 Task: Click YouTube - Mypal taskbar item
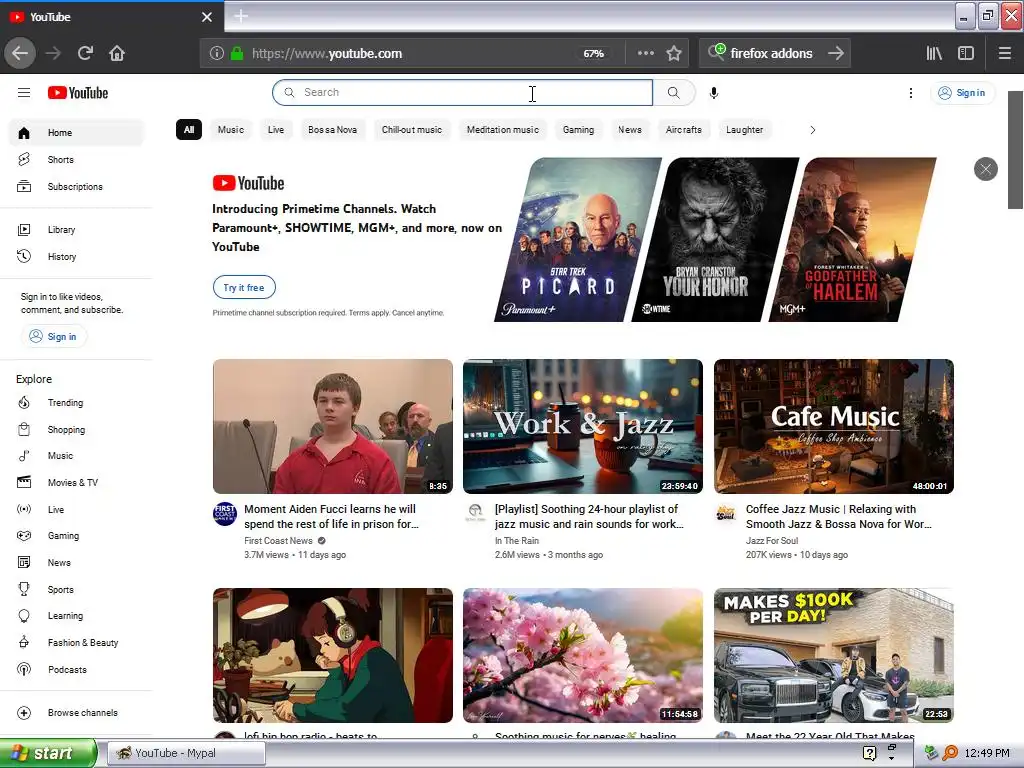185,753
